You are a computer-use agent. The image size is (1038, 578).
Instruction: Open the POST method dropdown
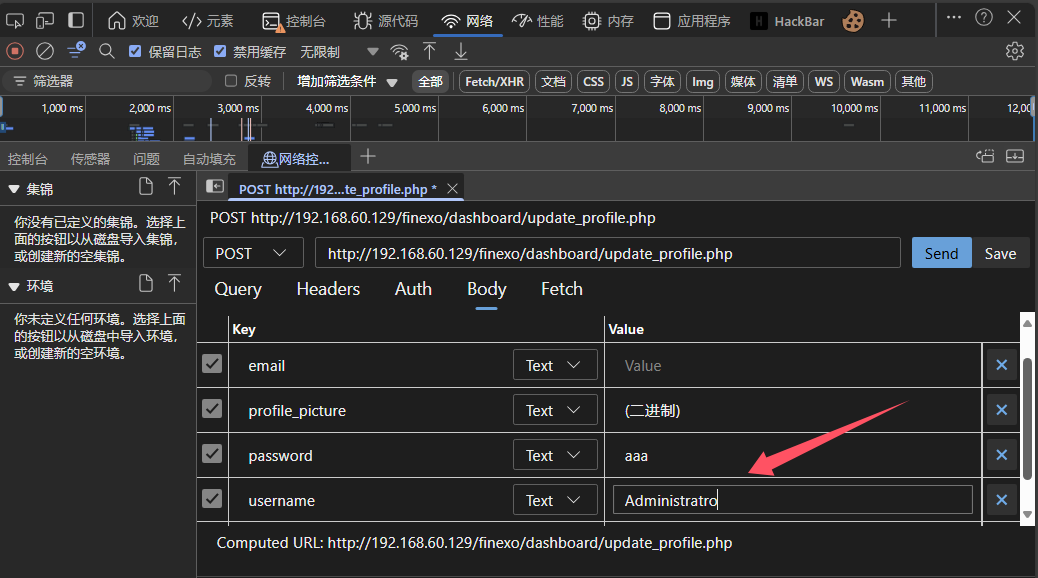tap(253, 254)
